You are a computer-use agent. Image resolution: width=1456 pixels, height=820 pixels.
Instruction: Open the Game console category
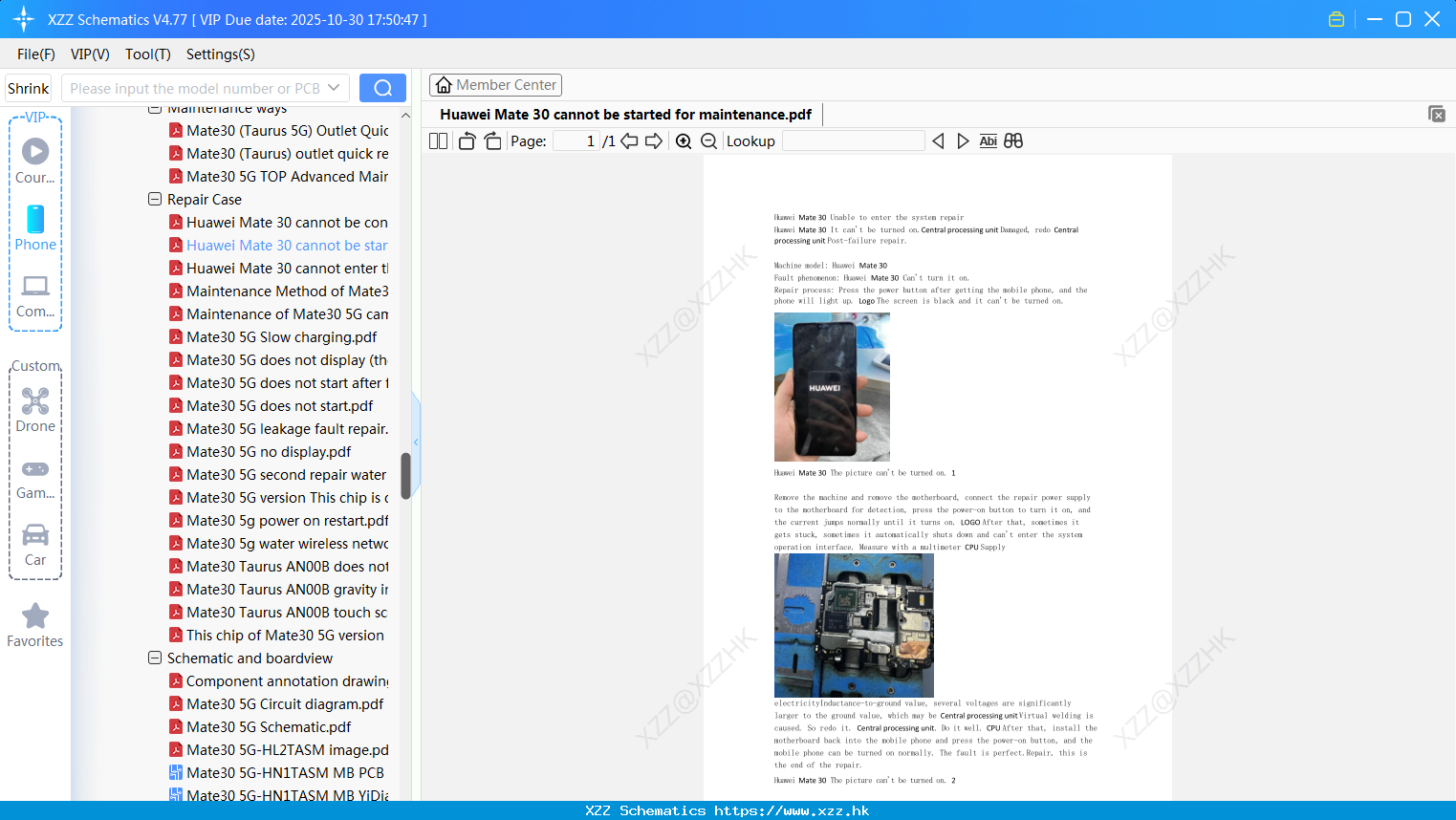click(35, 479)
